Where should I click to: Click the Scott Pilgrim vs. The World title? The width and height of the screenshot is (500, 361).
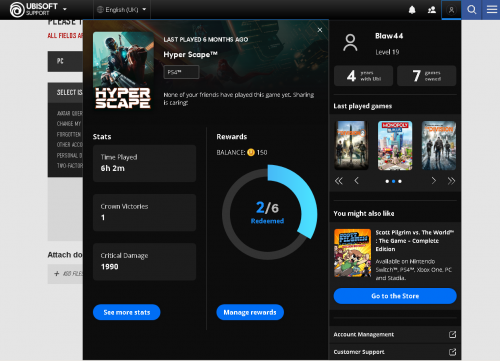[415, 241]
